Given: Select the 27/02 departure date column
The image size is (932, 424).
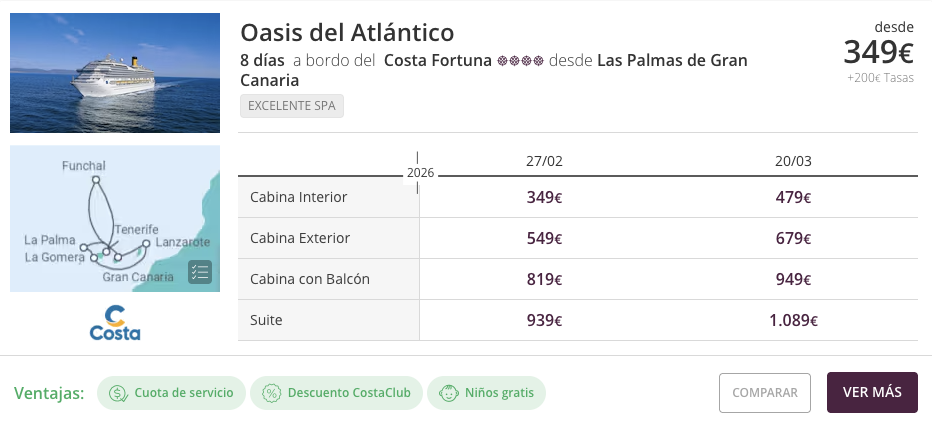Looking at the screenshot, I should (x=544, y=161).
